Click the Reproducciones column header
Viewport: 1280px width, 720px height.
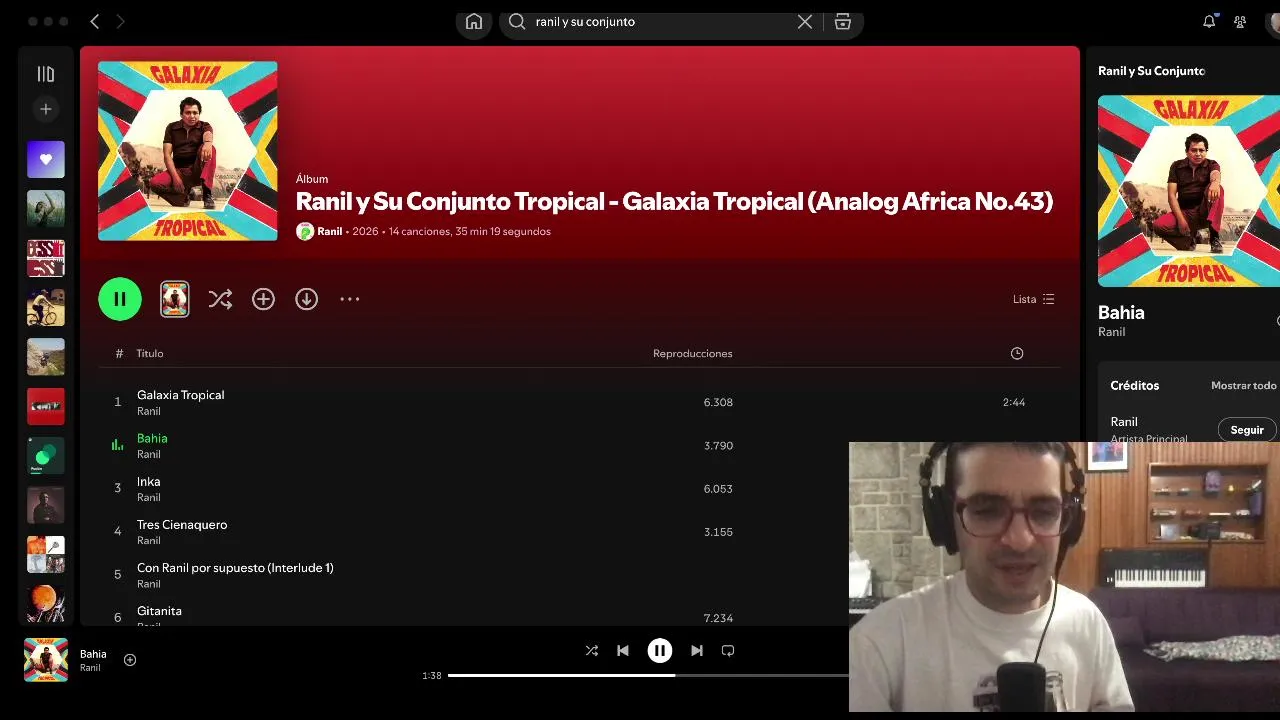[692, 353]
